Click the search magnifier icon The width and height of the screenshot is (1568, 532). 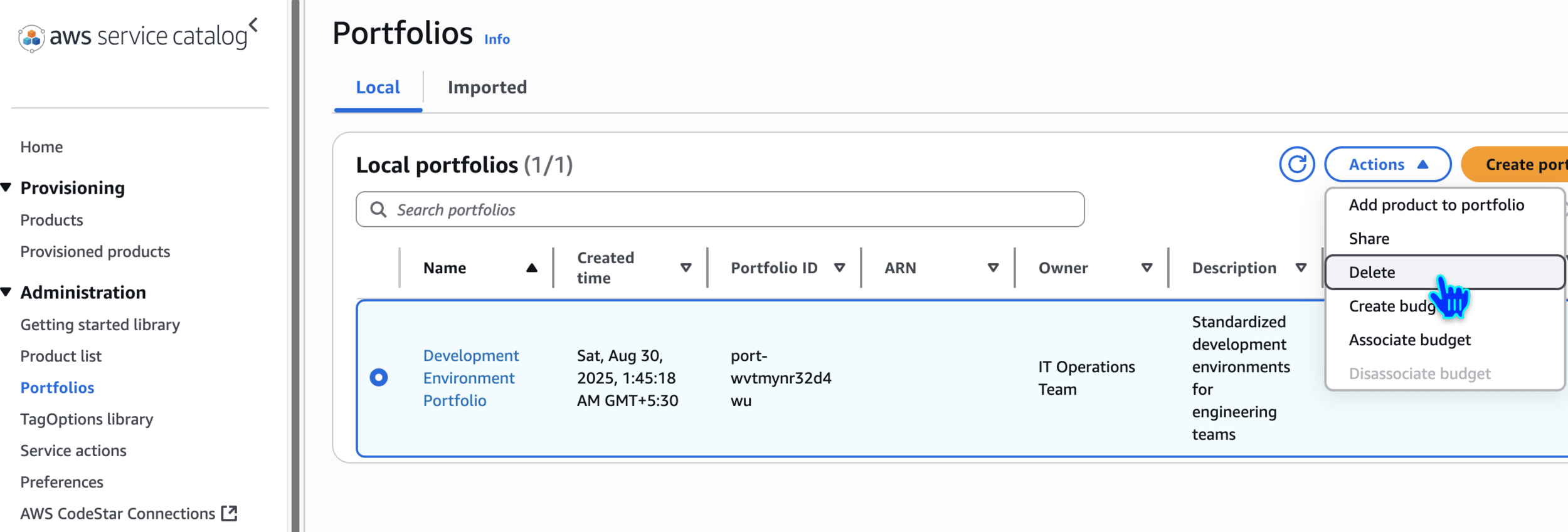(x=378, y=209)
